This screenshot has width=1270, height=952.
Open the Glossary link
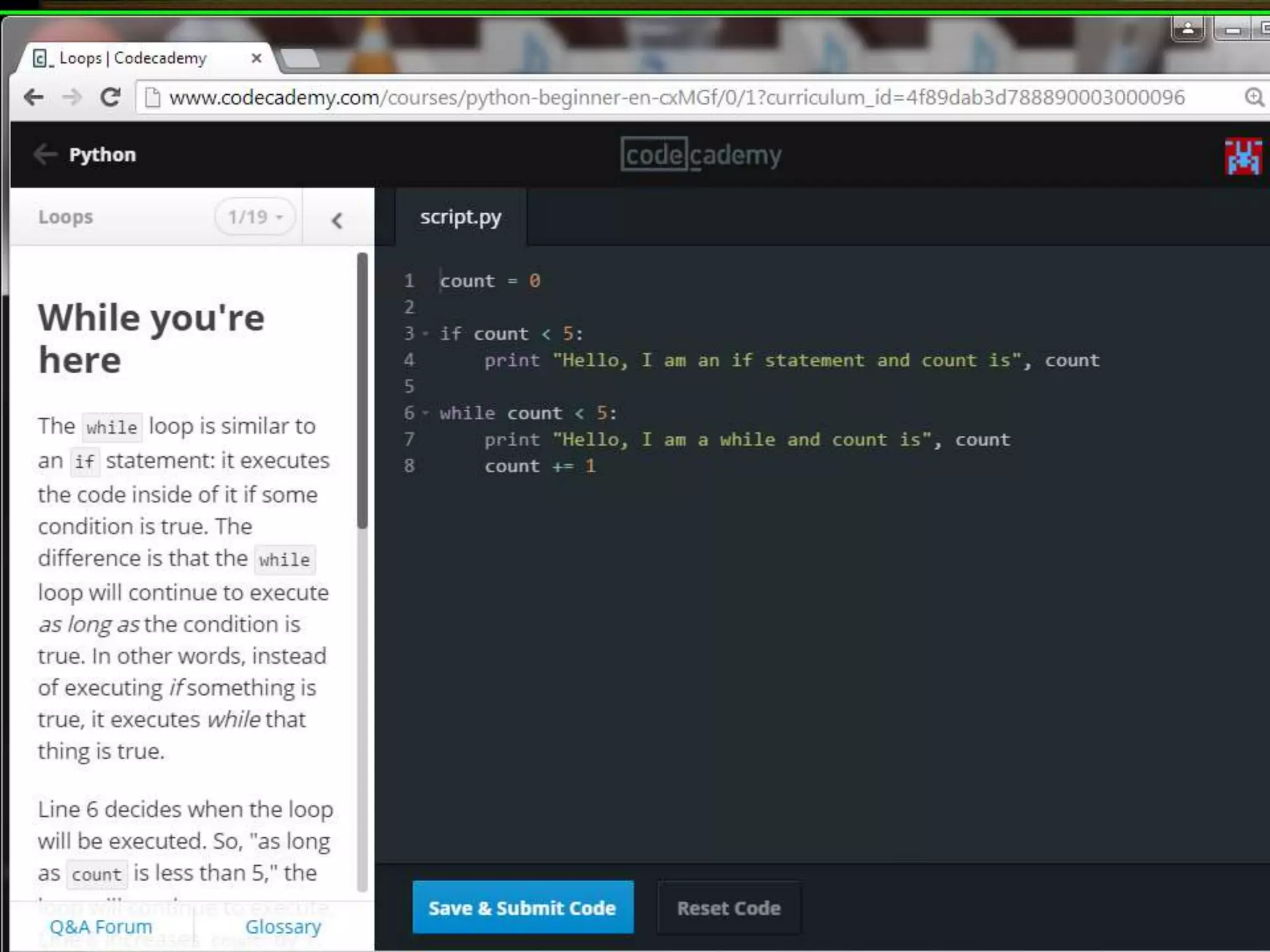283,927
